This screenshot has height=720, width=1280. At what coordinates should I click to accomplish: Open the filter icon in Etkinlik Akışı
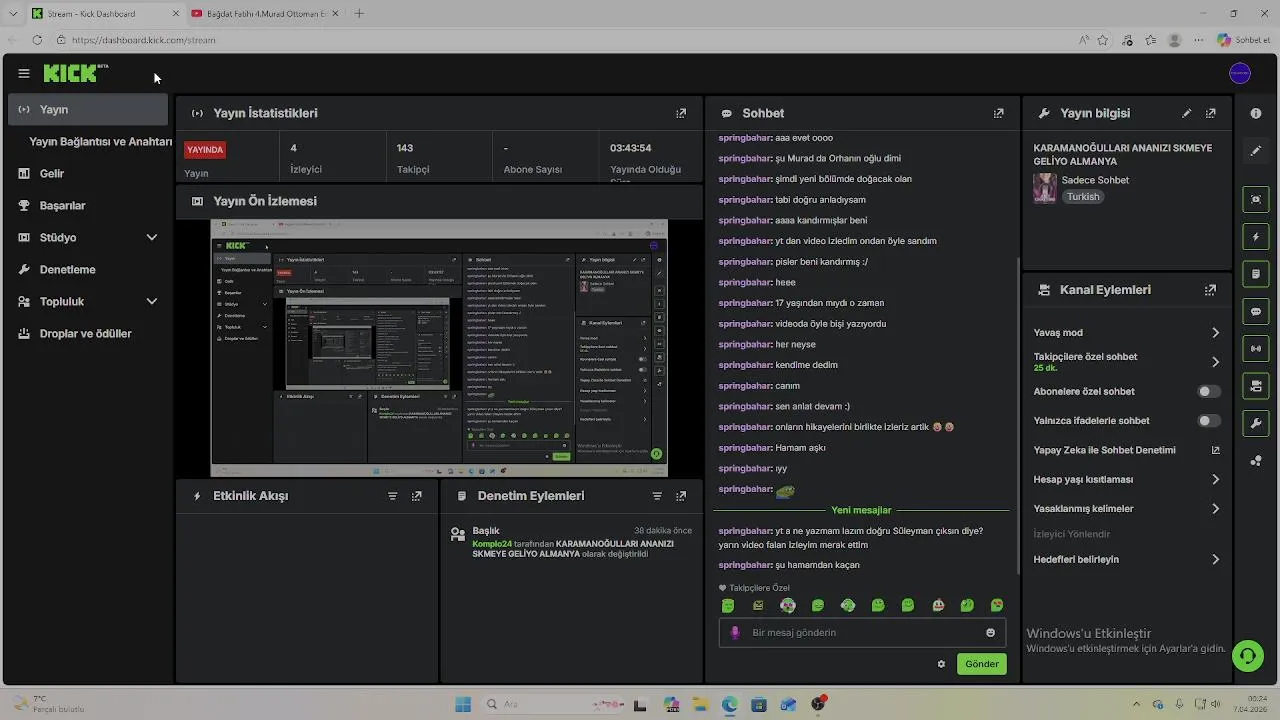coord(392,496)
